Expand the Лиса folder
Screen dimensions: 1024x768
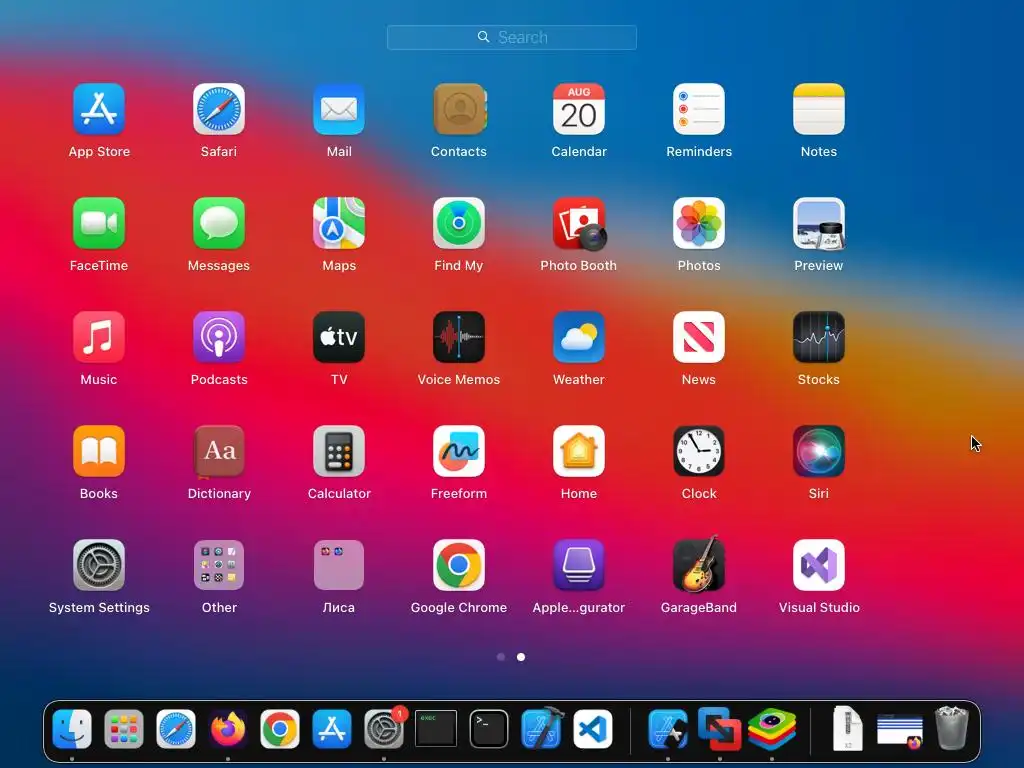coord(339,565)
